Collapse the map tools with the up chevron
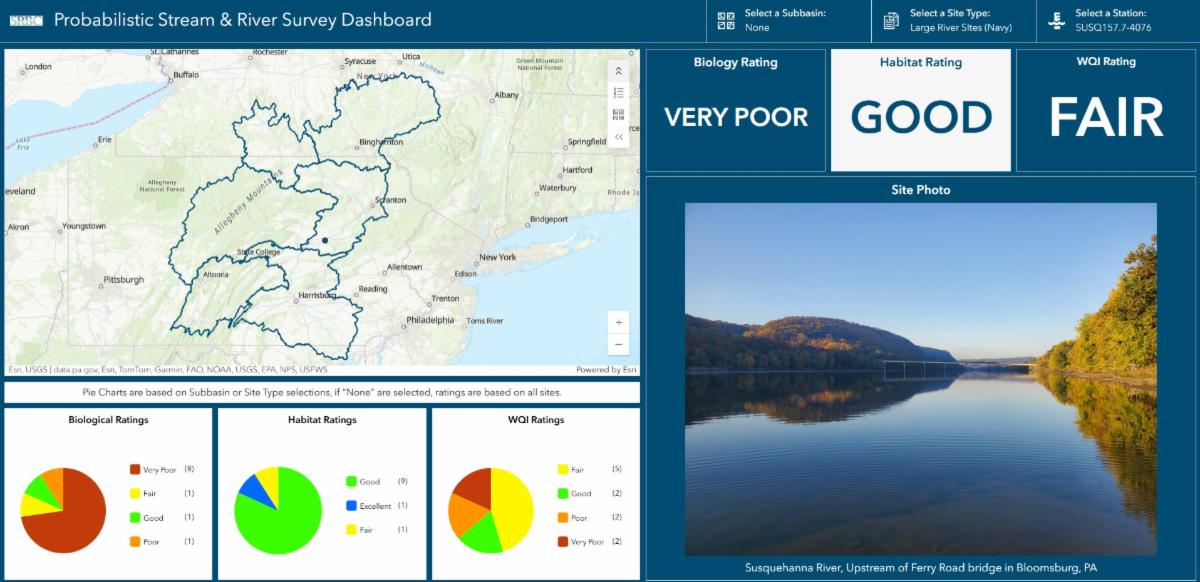The height and width of the screenshot is (582, 1200). [618, 71]
